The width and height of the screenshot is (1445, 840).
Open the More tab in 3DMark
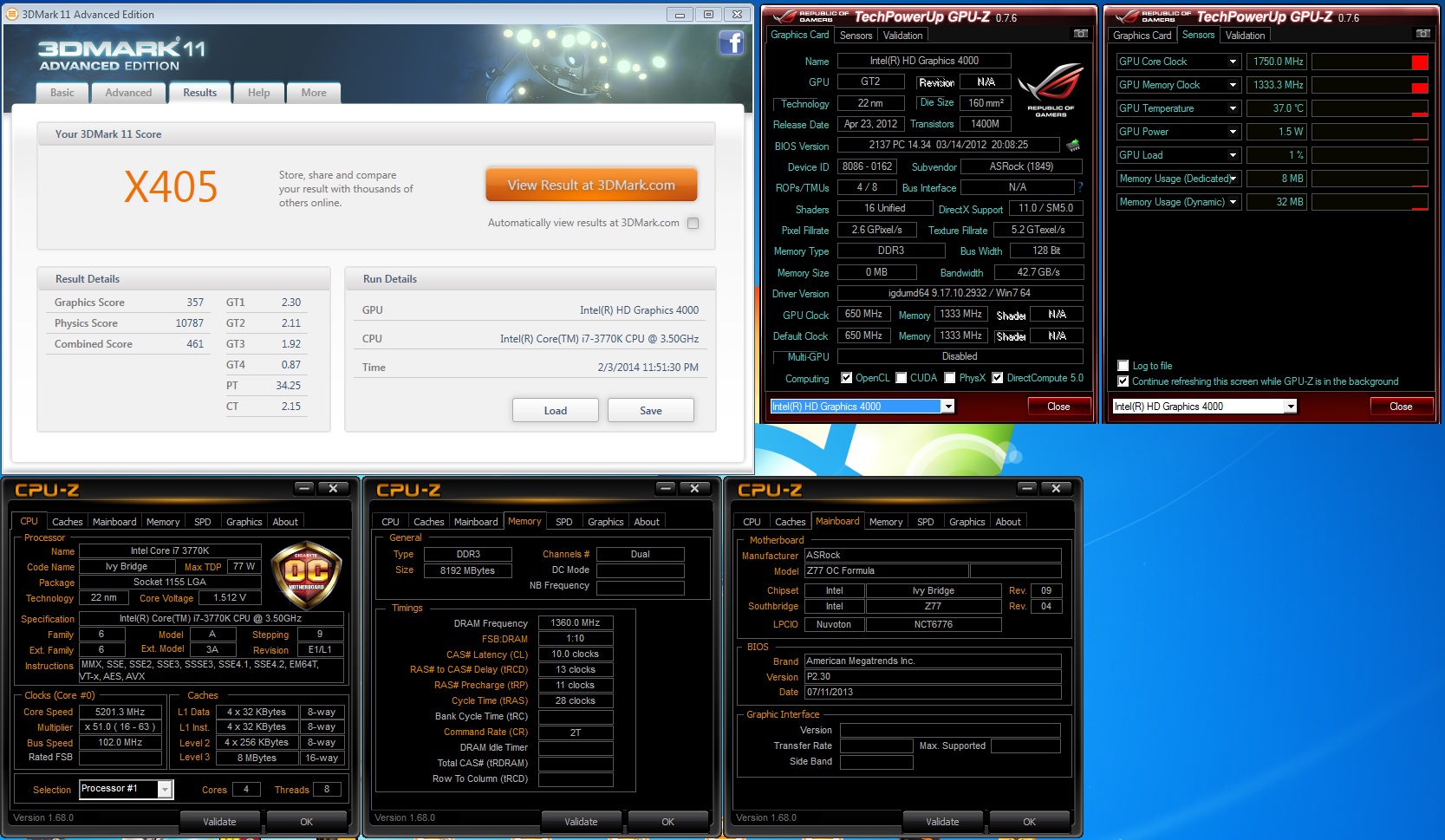[314, 93]
